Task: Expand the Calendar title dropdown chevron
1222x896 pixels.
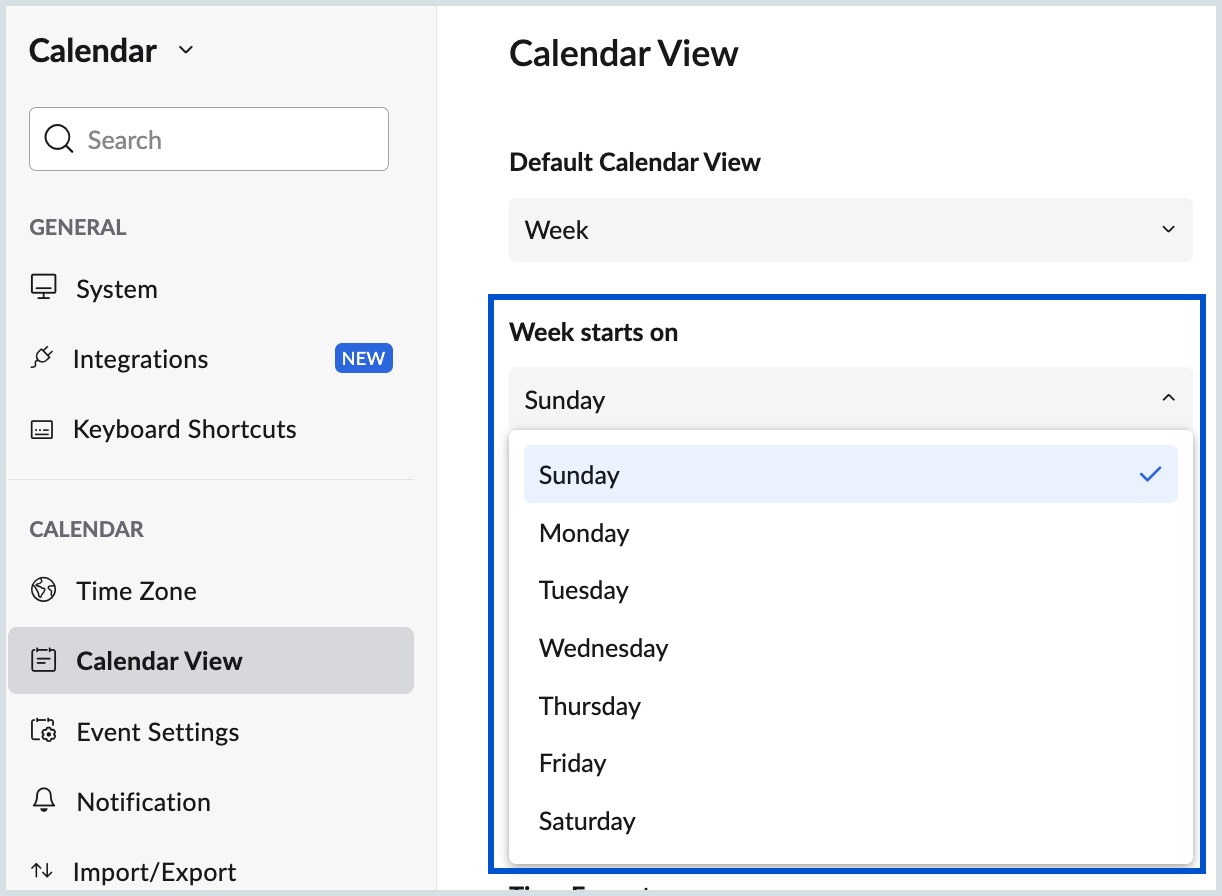Action: tap(185, 50)
